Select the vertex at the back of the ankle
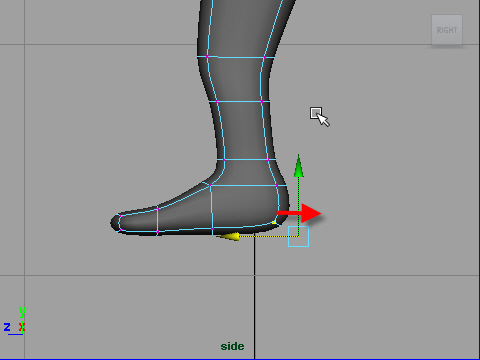The height and width of the screenshot is (360, 480). pos(277,186)
